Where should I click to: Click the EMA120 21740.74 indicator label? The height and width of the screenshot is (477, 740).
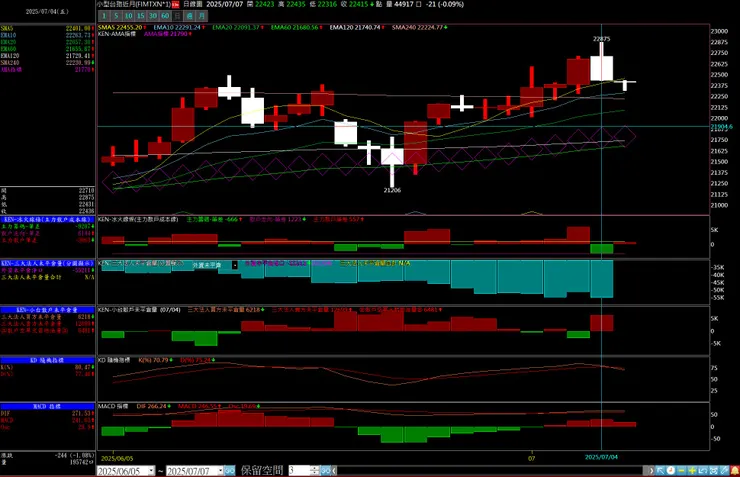357,27
